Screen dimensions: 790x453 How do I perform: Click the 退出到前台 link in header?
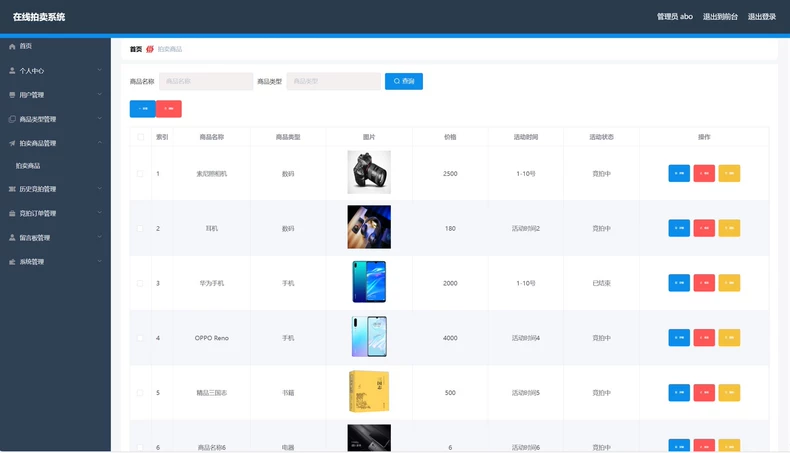pyautogui.click(x=720, y=17)
